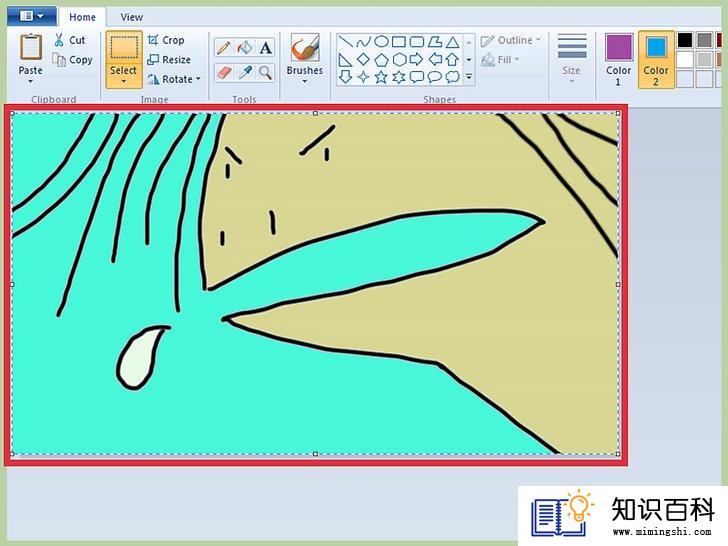
Task: Select the Right arrow shape
Action: point(416,59)
